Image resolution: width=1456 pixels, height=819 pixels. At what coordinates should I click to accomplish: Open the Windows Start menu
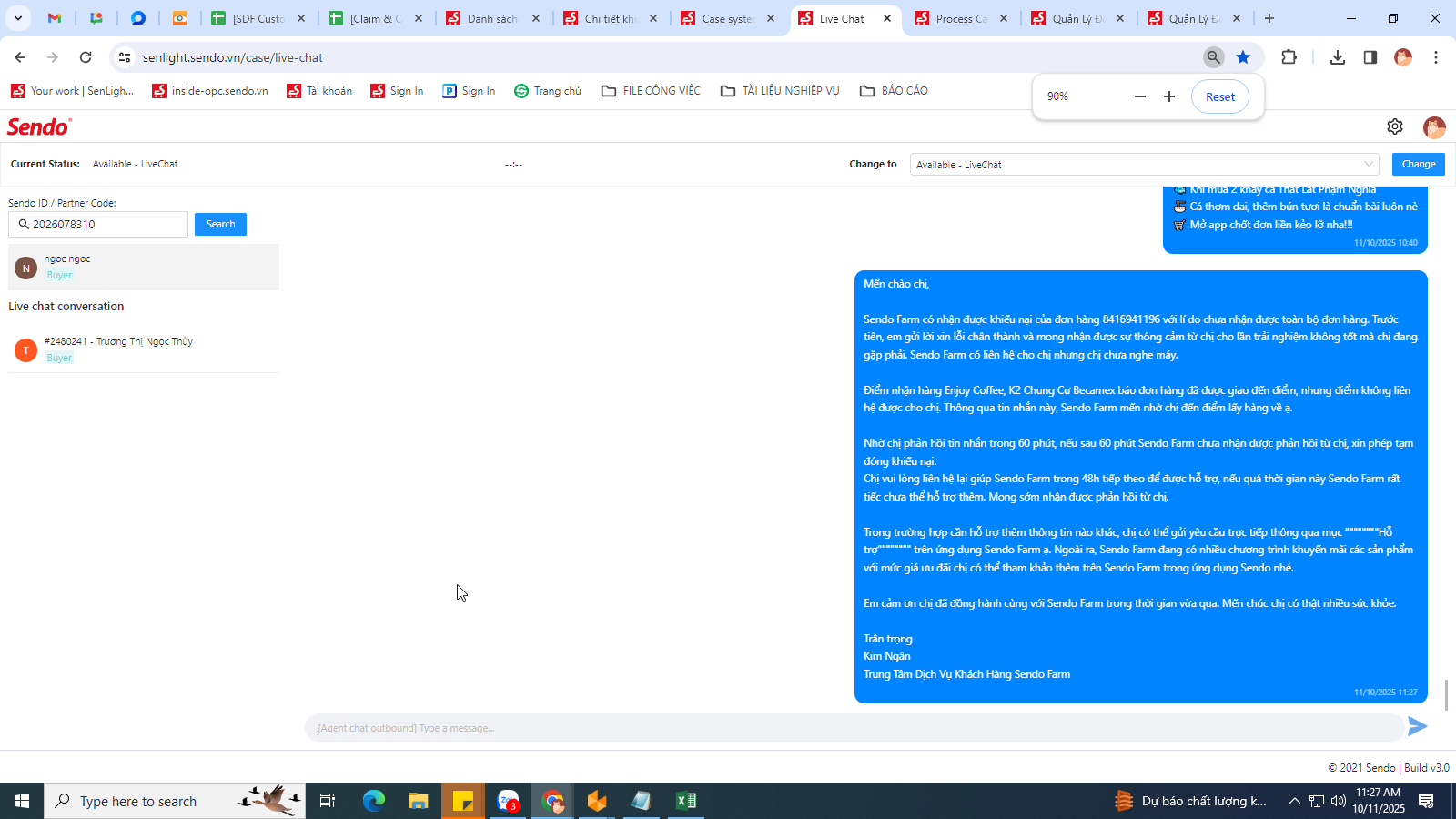22,801
